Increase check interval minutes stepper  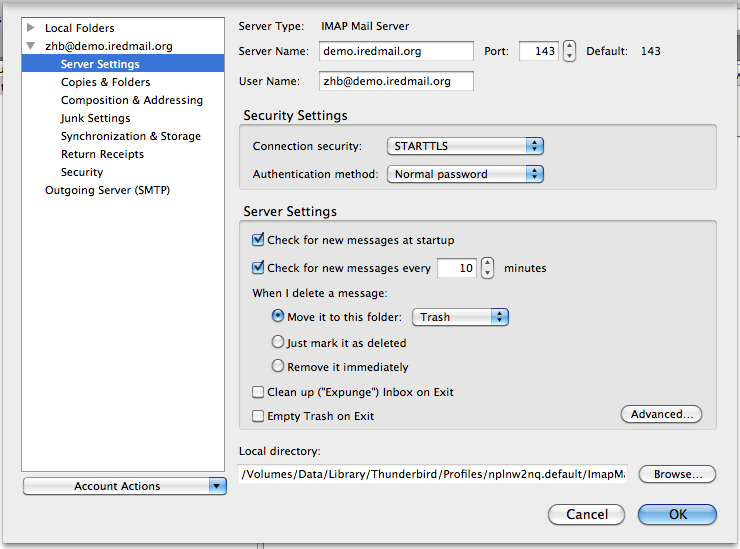488,263
